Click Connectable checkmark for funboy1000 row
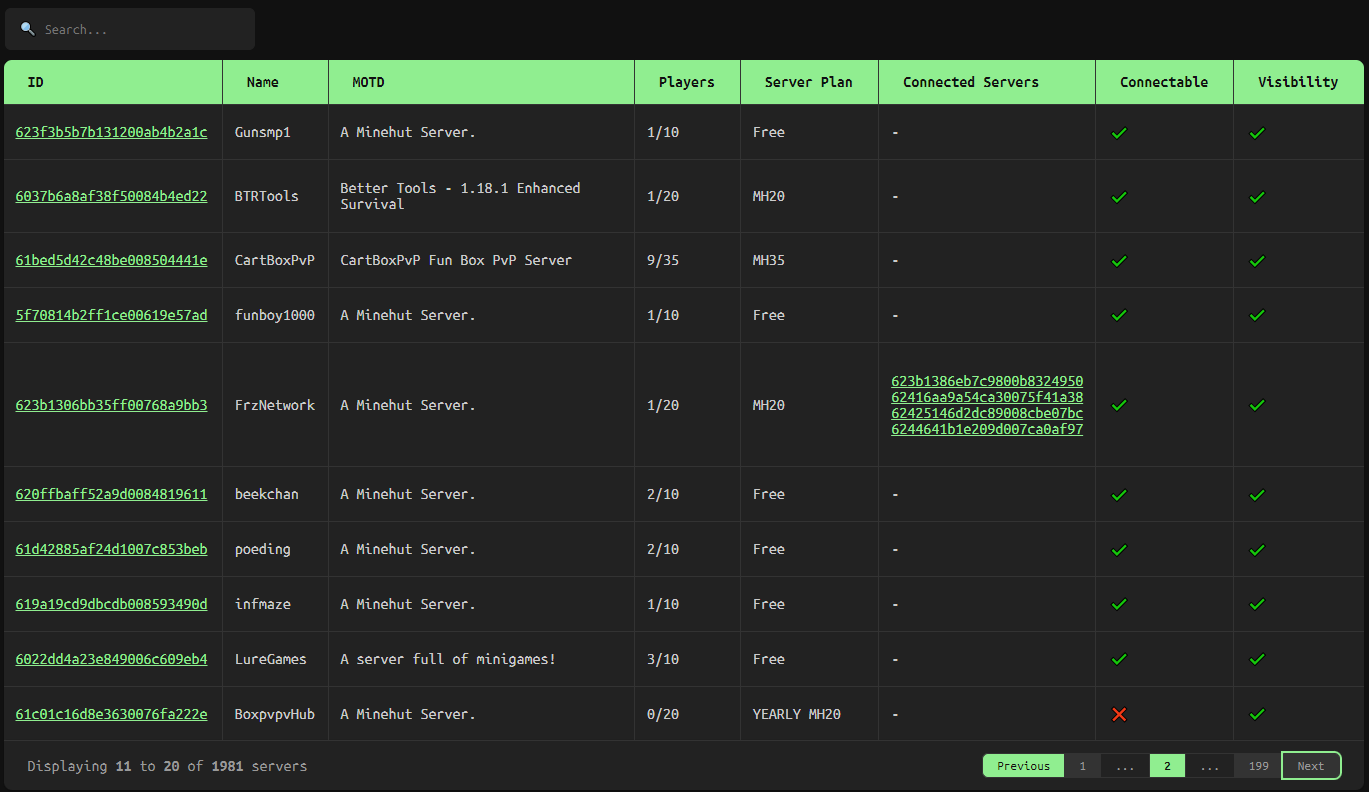This screenshot has width=1369, height=792. [x=1119, y=316]
